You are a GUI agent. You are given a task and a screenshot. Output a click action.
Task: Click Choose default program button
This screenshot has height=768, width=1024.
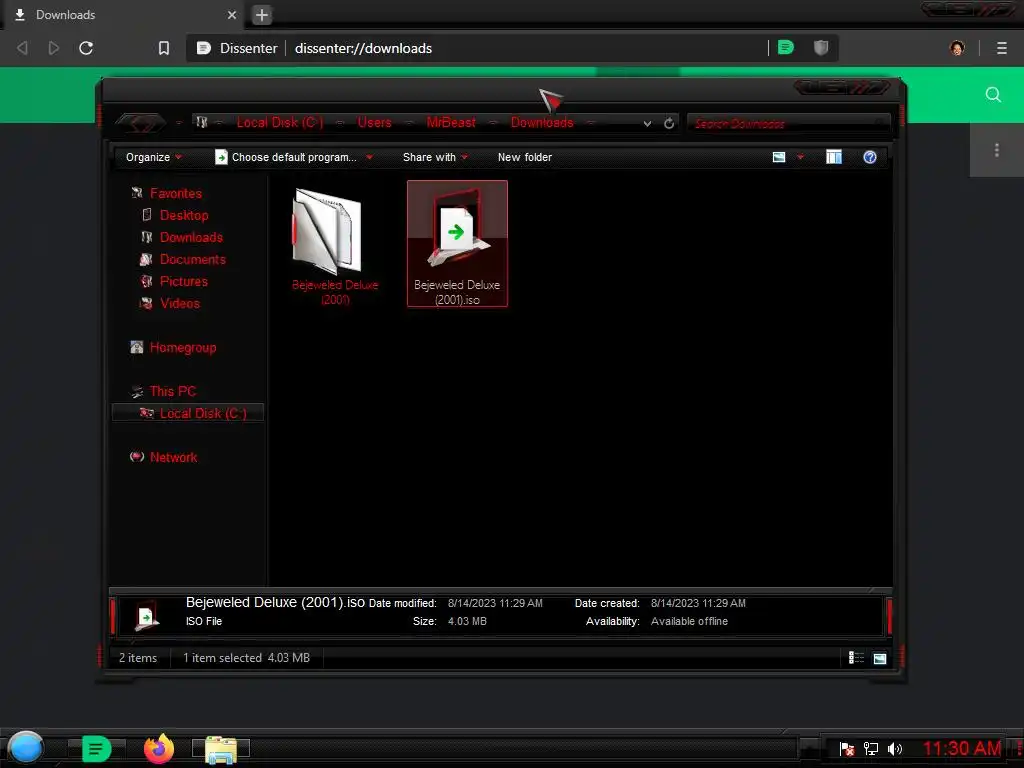tap(286, 157)
